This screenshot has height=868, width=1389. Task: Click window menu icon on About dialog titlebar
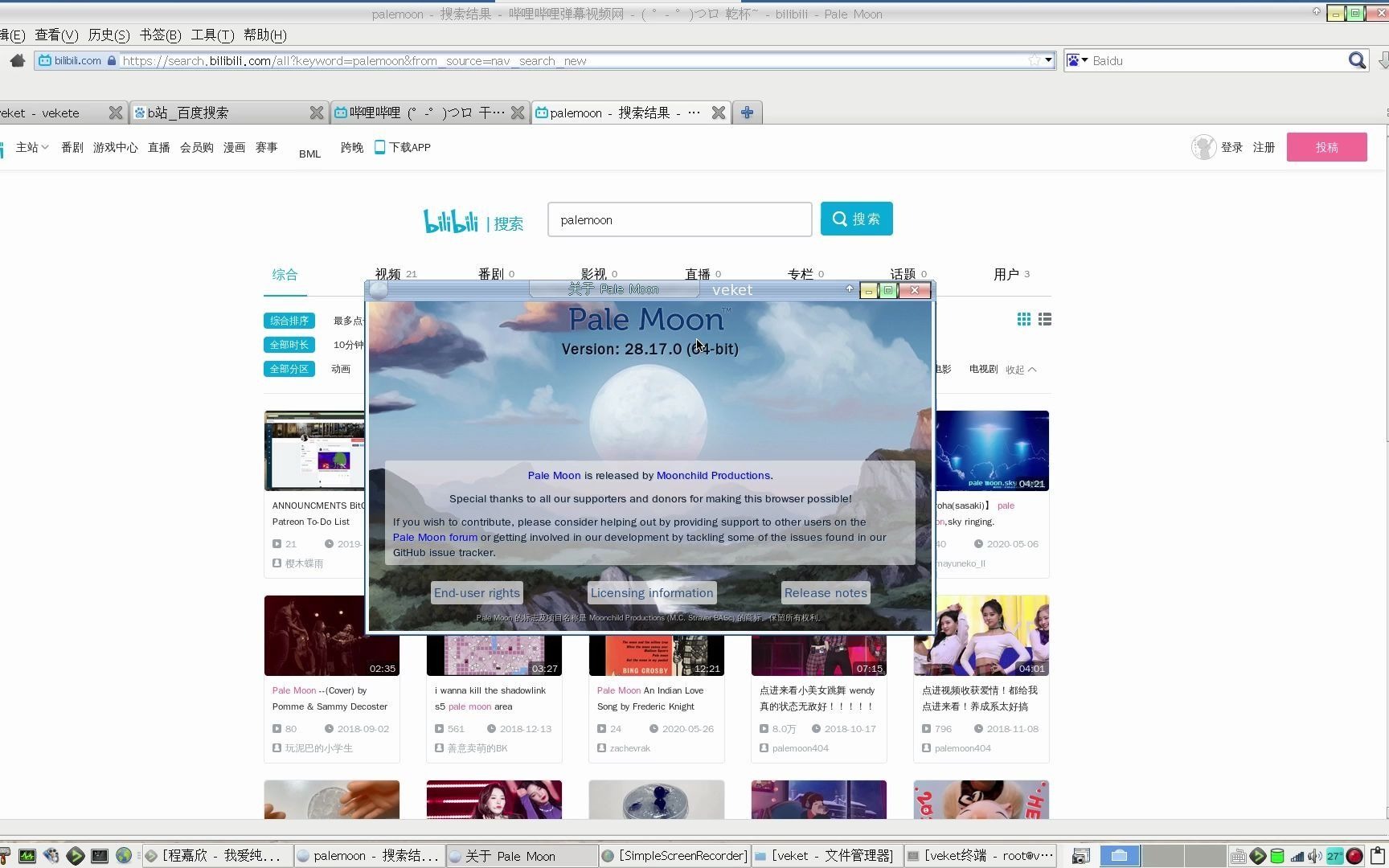point(379,290)
